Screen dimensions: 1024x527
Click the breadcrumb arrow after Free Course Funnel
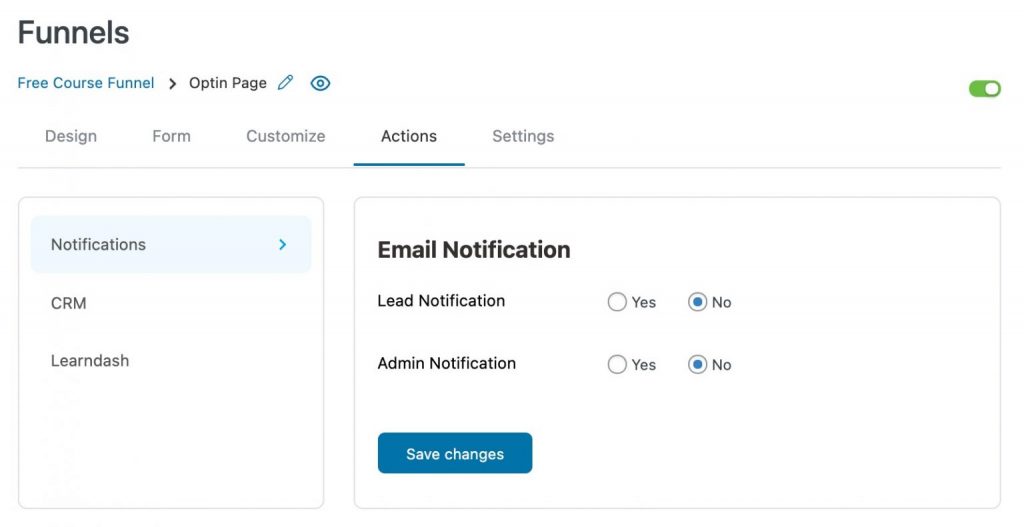tap(172, 84)
